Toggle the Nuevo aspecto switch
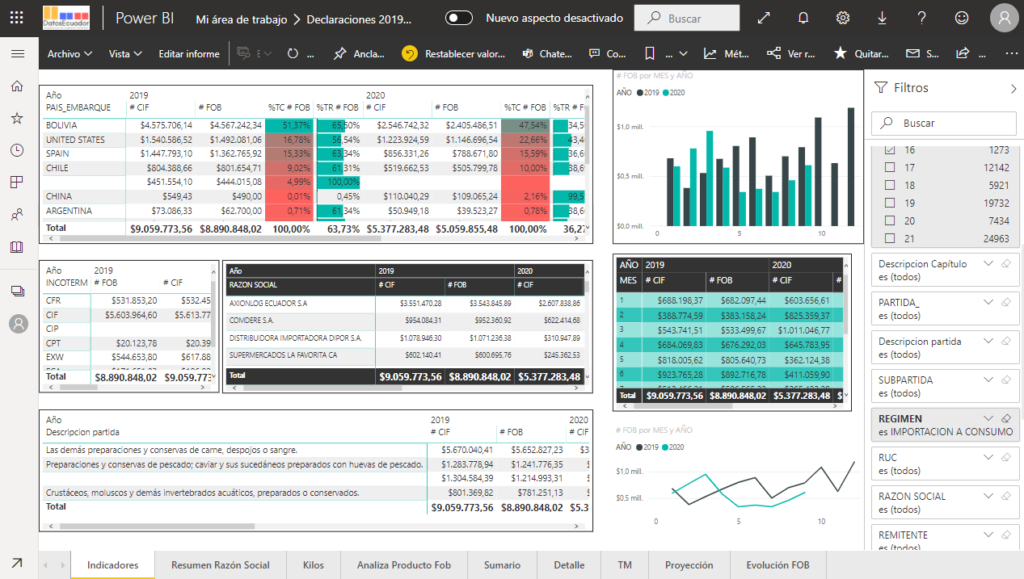Viewport: 1024px width, 579px height. coord(459,18)
